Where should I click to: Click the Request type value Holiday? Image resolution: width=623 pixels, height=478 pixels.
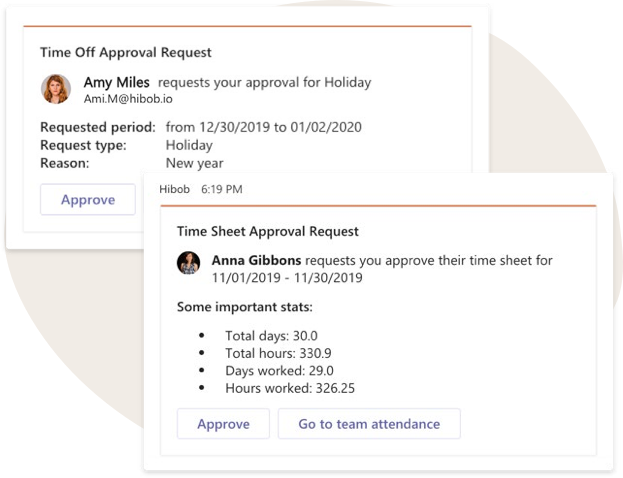pos(189,145)
